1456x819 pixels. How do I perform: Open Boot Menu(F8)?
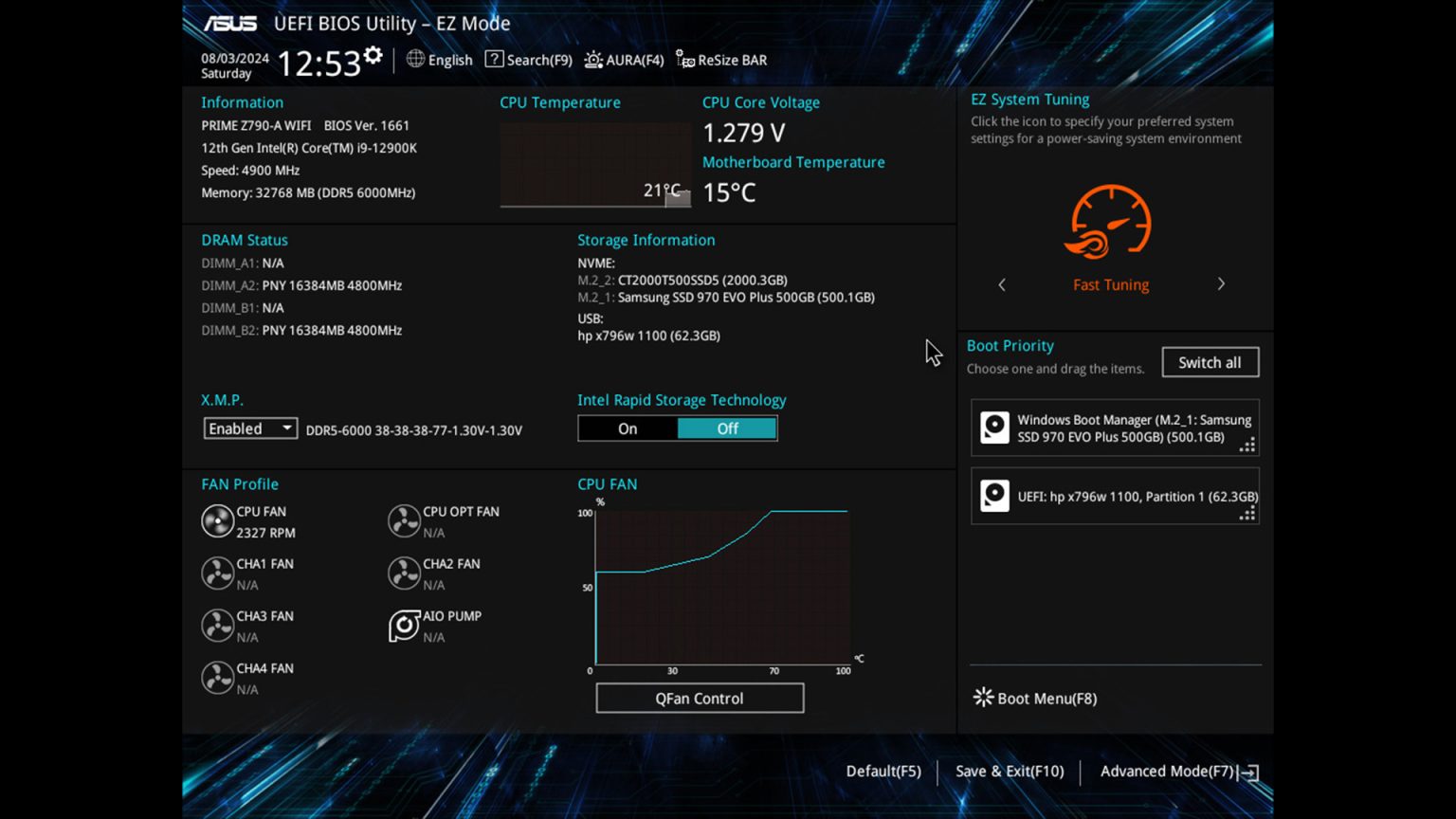[x=1035, y=698]
